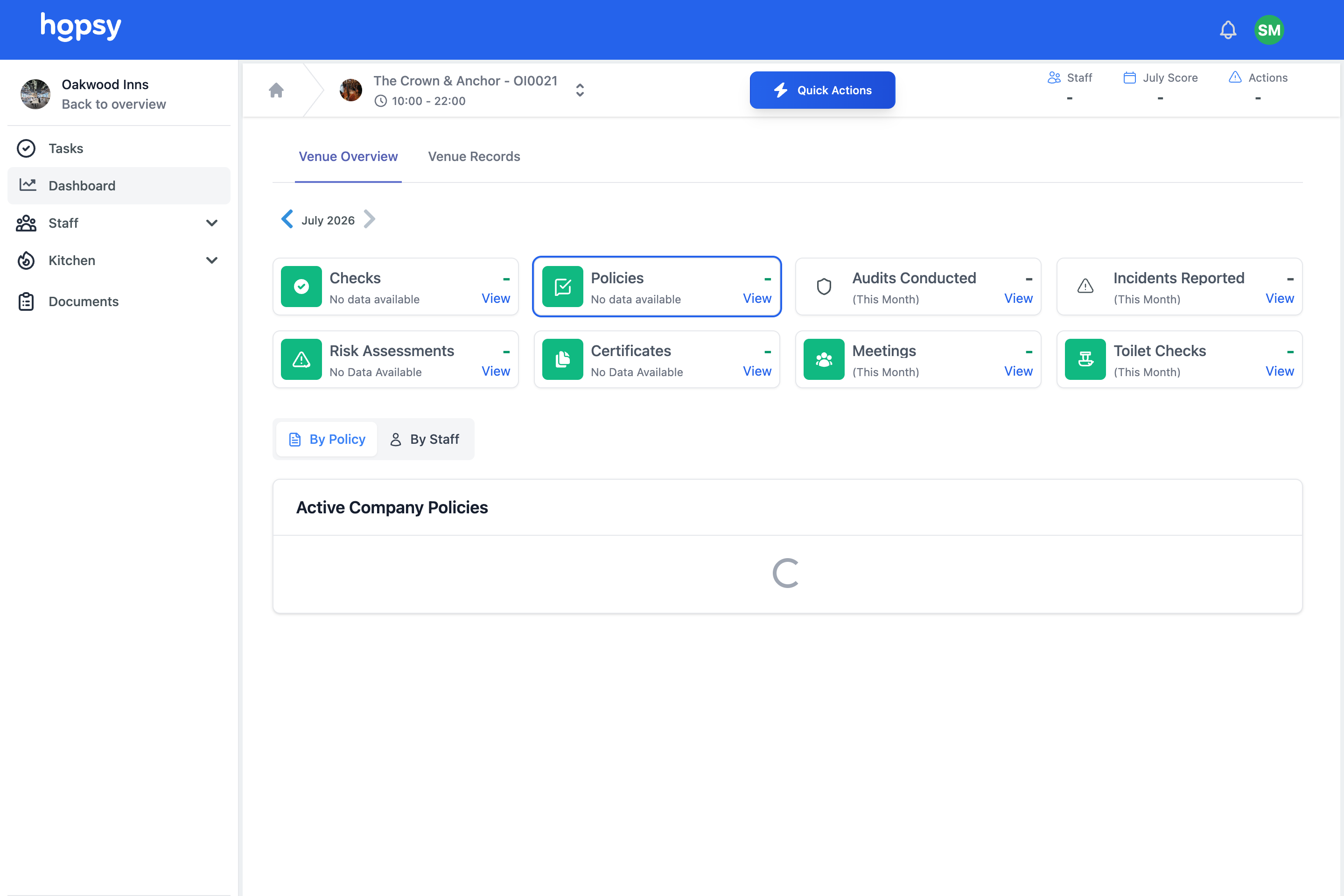Screen dimensions: 1344x896
Task: Click the Certificates documents icon
Action: [562, 359]
